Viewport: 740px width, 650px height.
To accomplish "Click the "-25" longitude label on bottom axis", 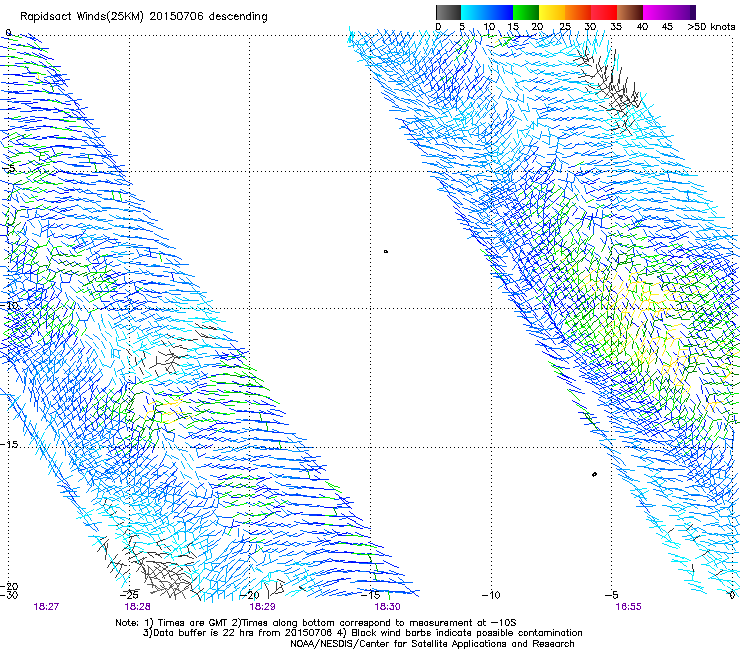I will click(x=129, y=595).
